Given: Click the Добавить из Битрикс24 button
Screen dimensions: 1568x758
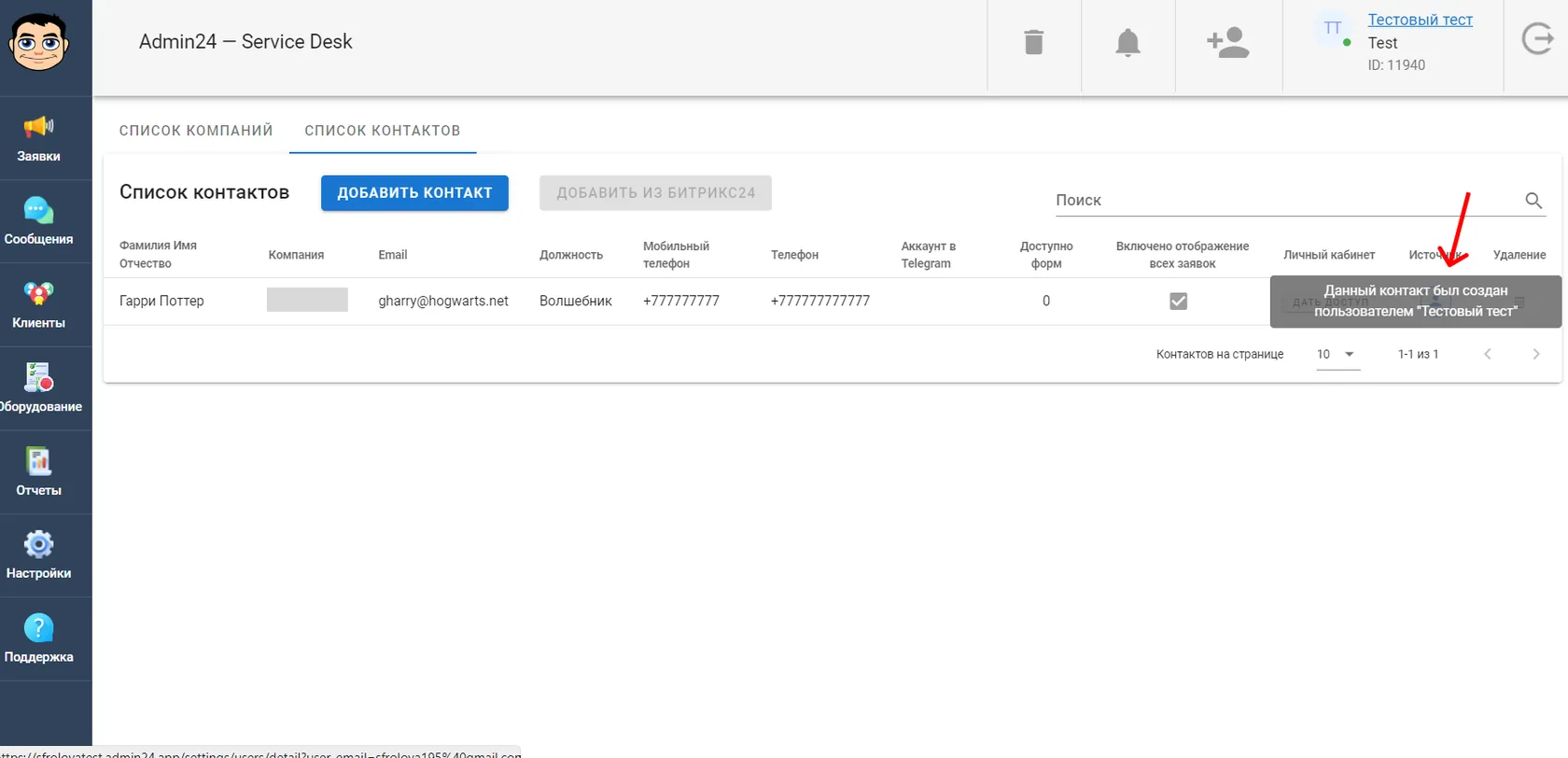Looking at the screenshot, I should [x=655, y=193].
